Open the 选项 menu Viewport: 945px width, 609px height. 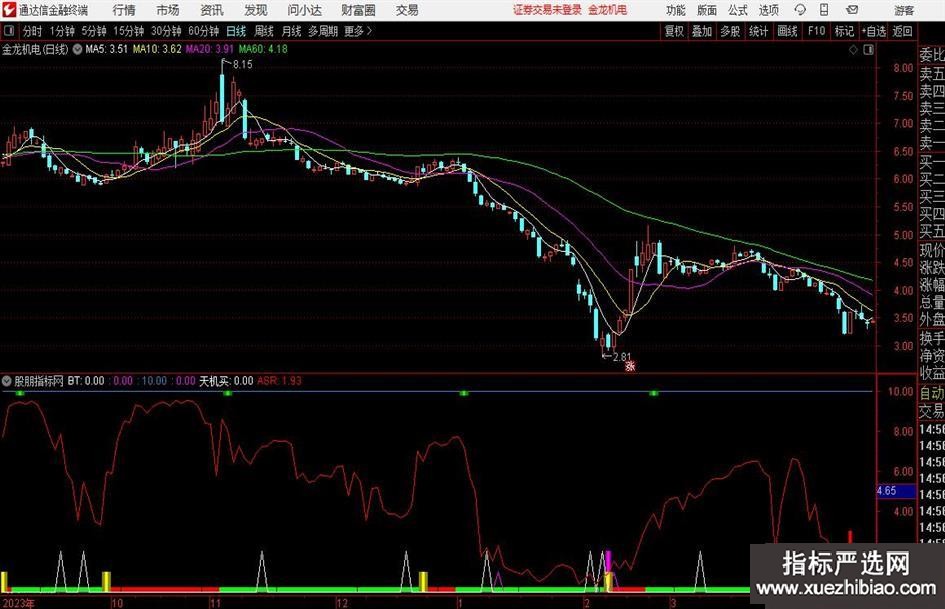coord(768,10)
